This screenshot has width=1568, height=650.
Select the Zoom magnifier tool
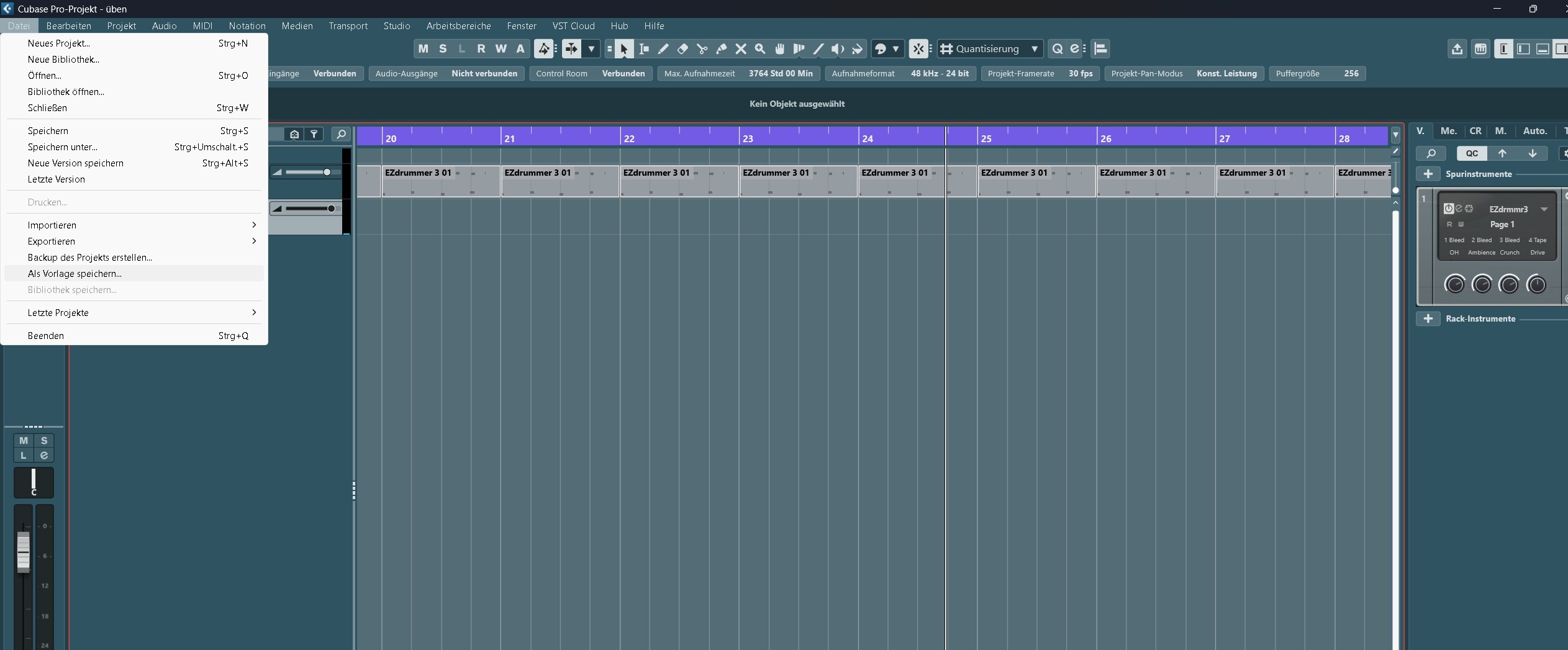tap(760, 48)
